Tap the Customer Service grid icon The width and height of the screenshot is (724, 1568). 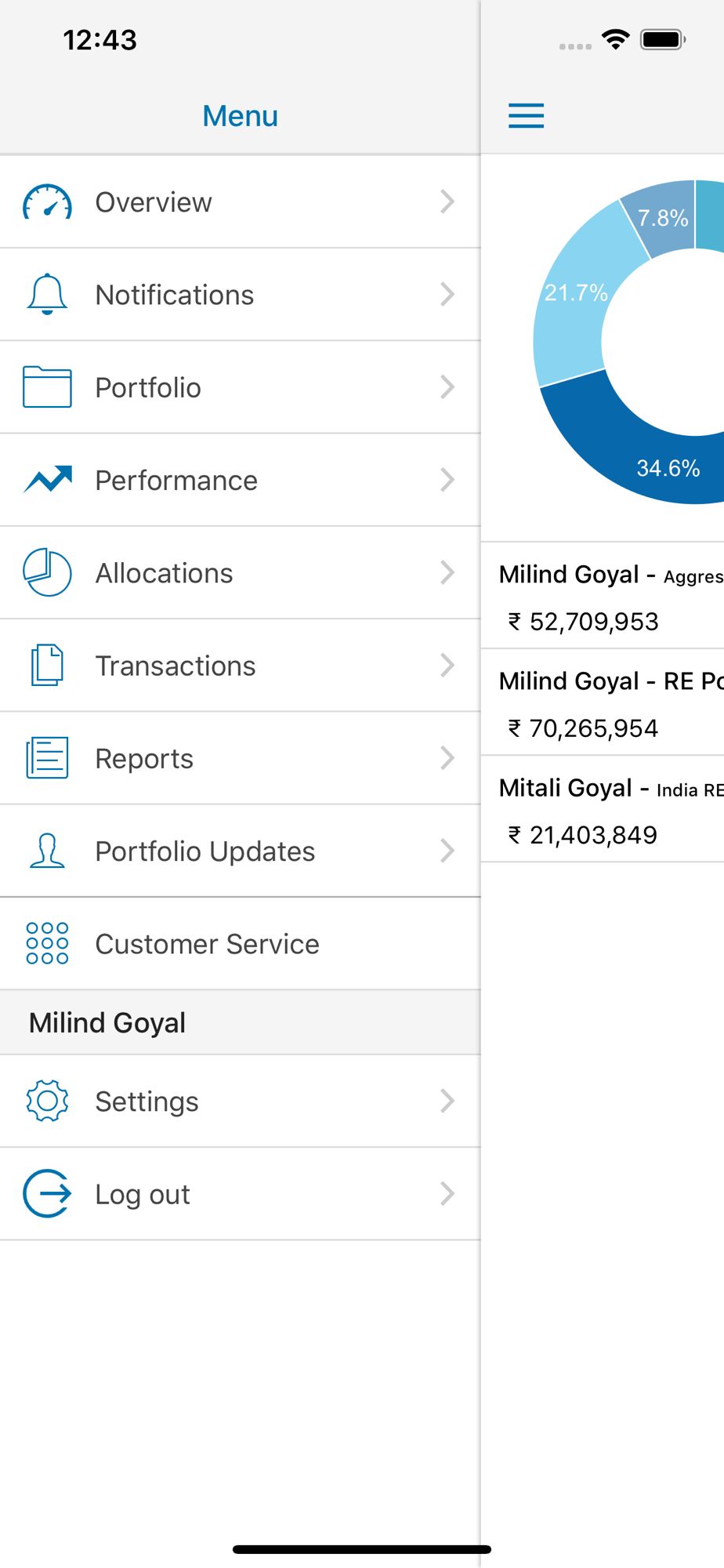pos(47,943)
